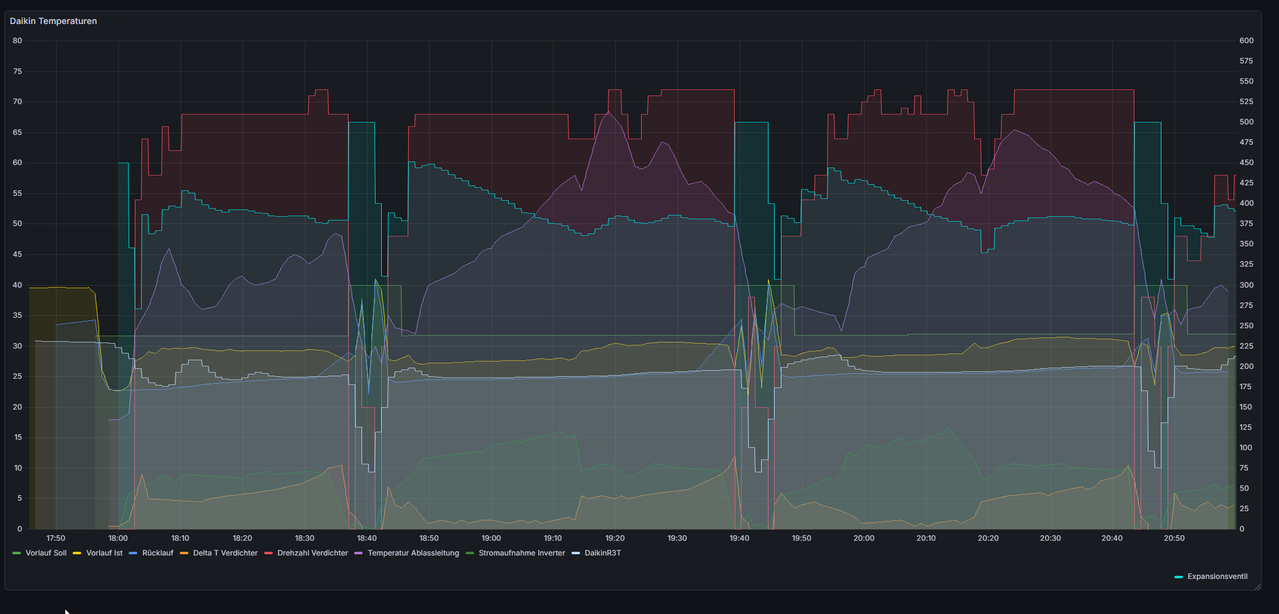Screen dimensions: 1279x614
Task: Click the 19:00 time axis label
Action: [491, 538]
